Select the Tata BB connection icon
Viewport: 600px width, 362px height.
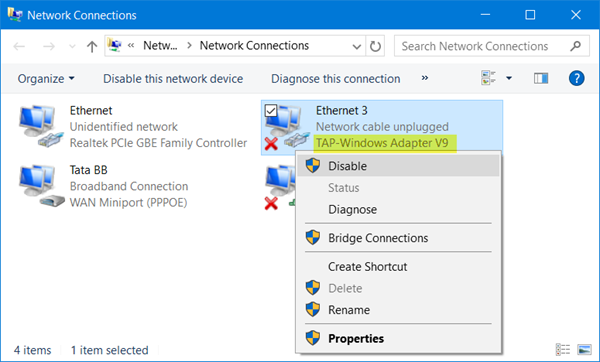[41, 186]
